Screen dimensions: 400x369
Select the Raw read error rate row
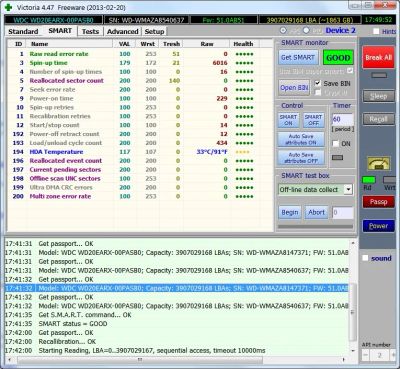pos(140,54)
